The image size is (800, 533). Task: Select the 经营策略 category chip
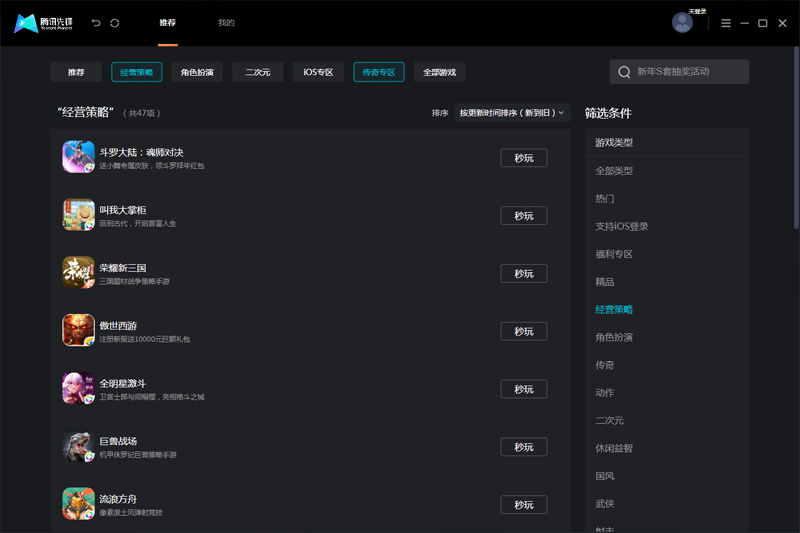[x=137, y=72]
